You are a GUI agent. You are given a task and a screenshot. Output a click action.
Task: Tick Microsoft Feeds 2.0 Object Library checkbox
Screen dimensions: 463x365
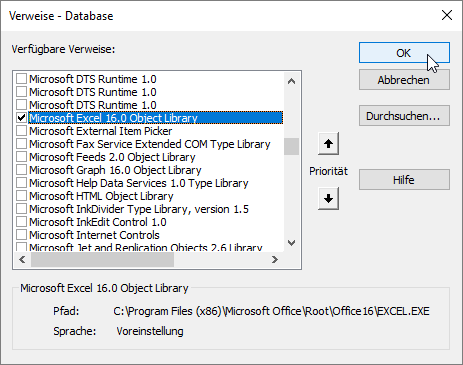coord(22,157)
